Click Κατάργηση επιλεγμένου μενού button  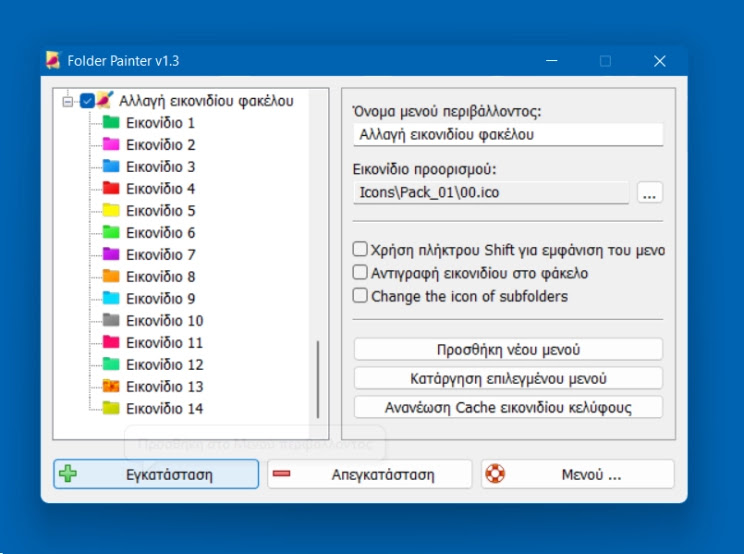pos(508,379)
